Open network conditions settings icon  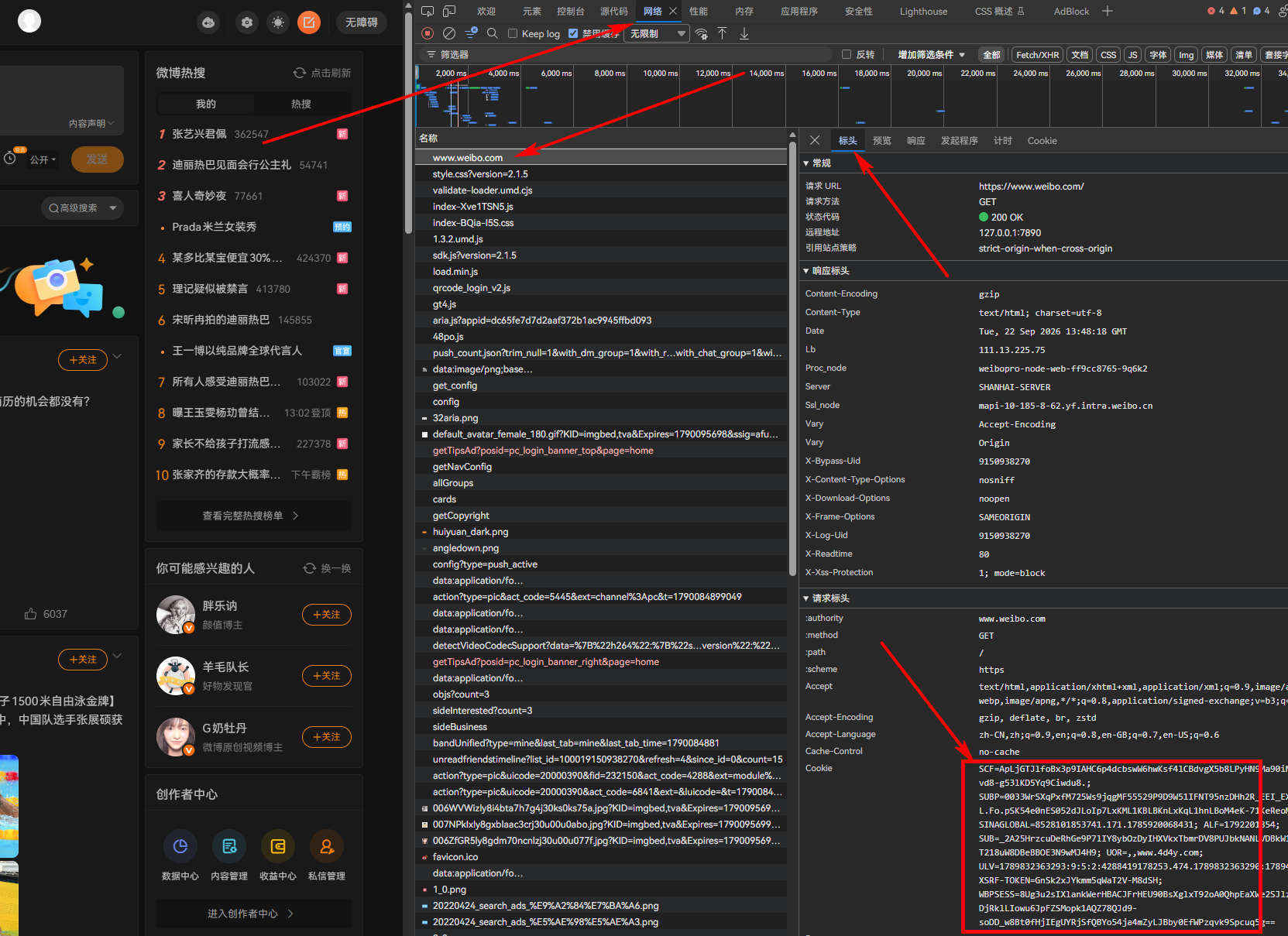pyautogui.click(x=702, y=33)
